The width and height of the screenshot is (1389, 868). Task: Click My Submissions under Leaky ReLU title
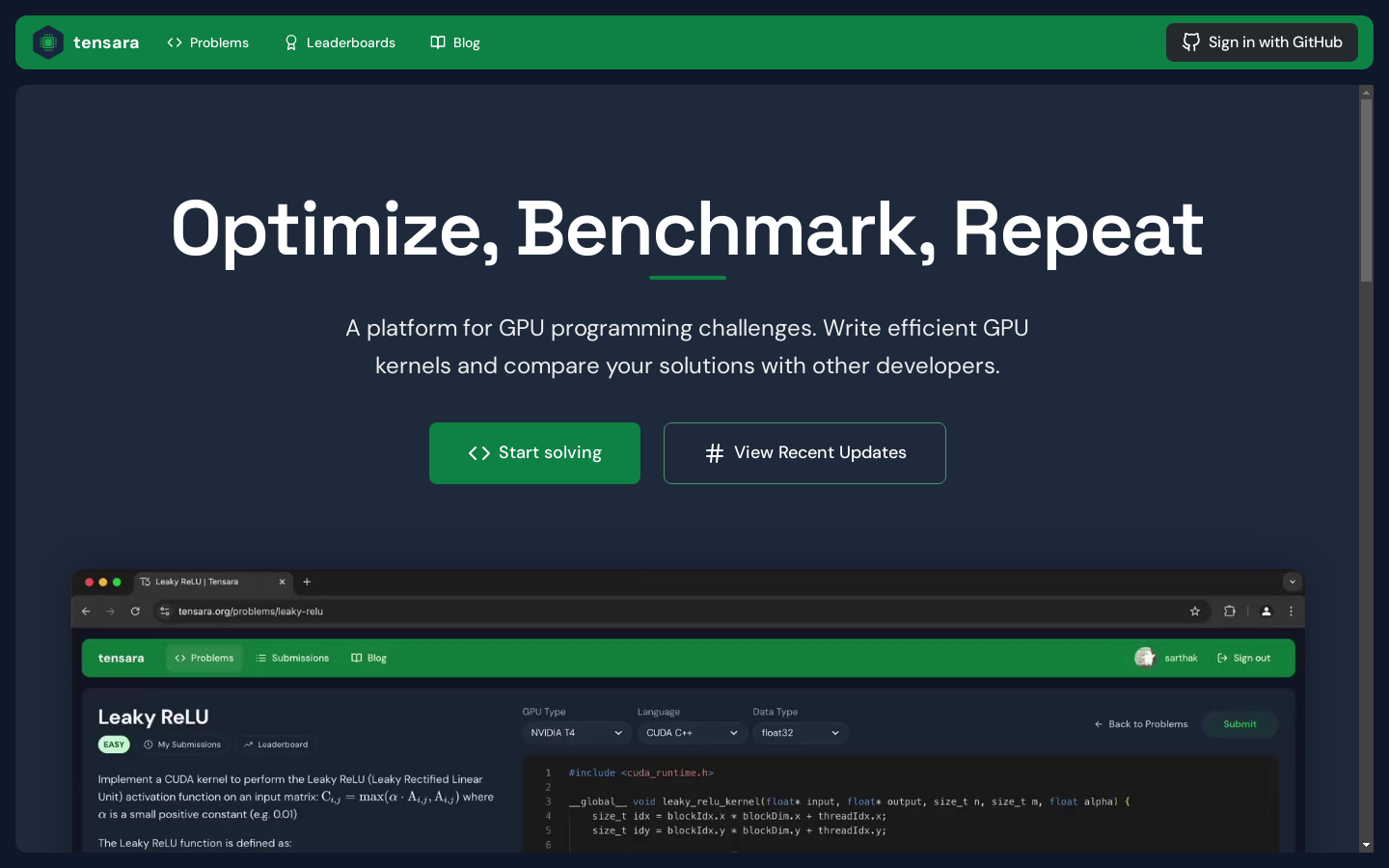[x=182, y=745]
